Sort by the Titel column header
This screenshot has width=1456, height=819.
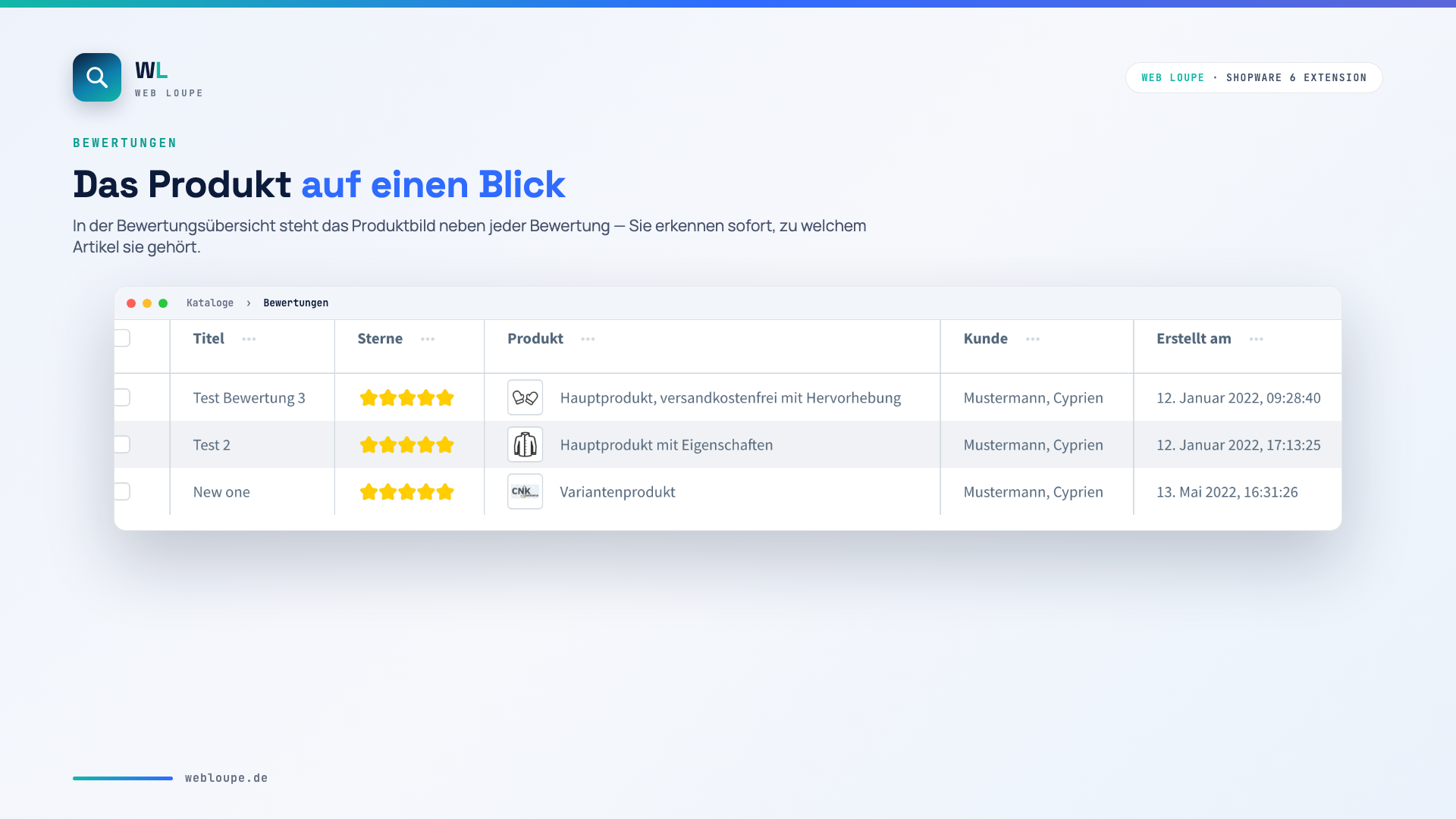pyautogui.click(x=209, y=338)
